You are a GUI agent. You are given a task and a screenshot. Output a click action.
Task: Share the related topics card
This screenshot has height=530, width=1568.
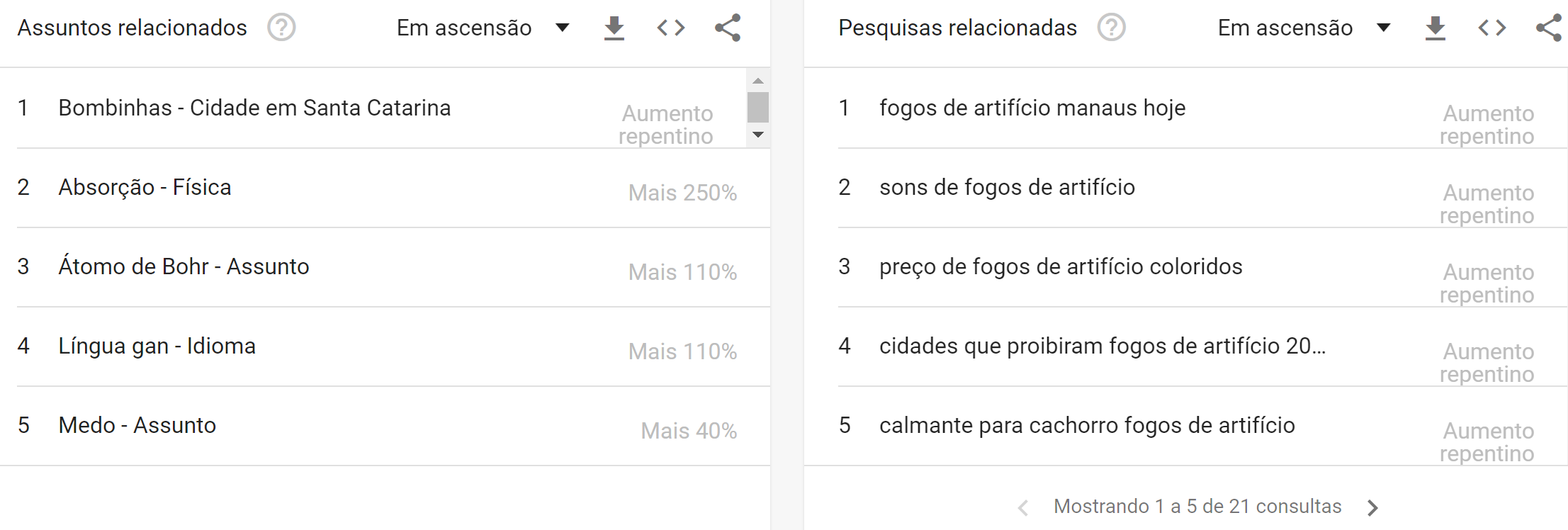(728, 28)
